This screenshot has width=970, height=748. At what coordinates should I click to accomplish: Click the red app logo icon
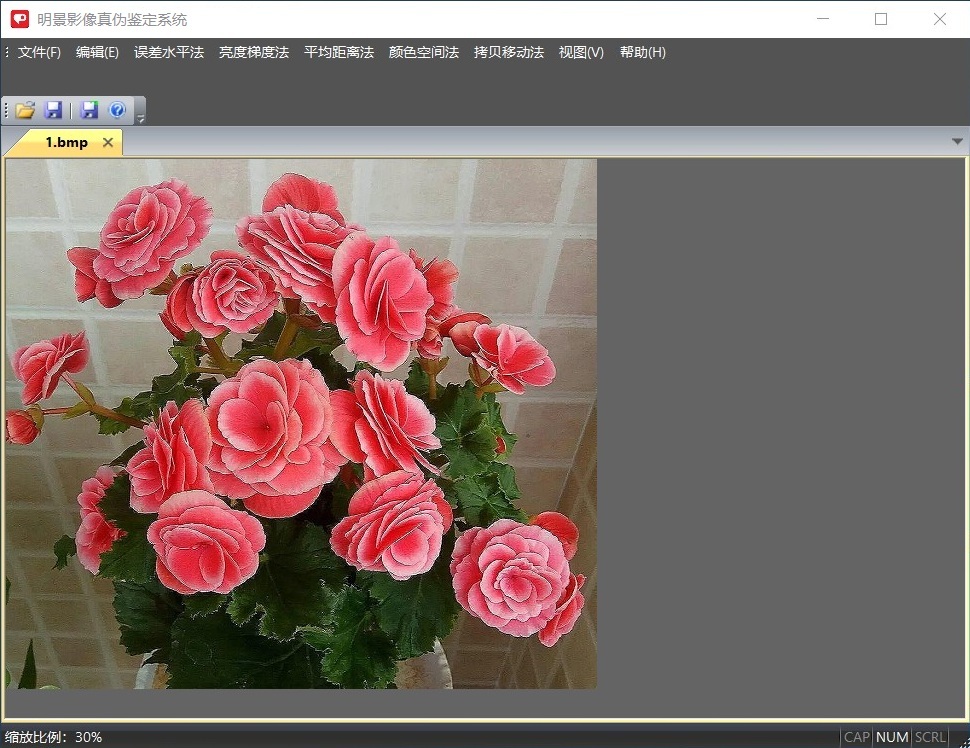[20, 19]
